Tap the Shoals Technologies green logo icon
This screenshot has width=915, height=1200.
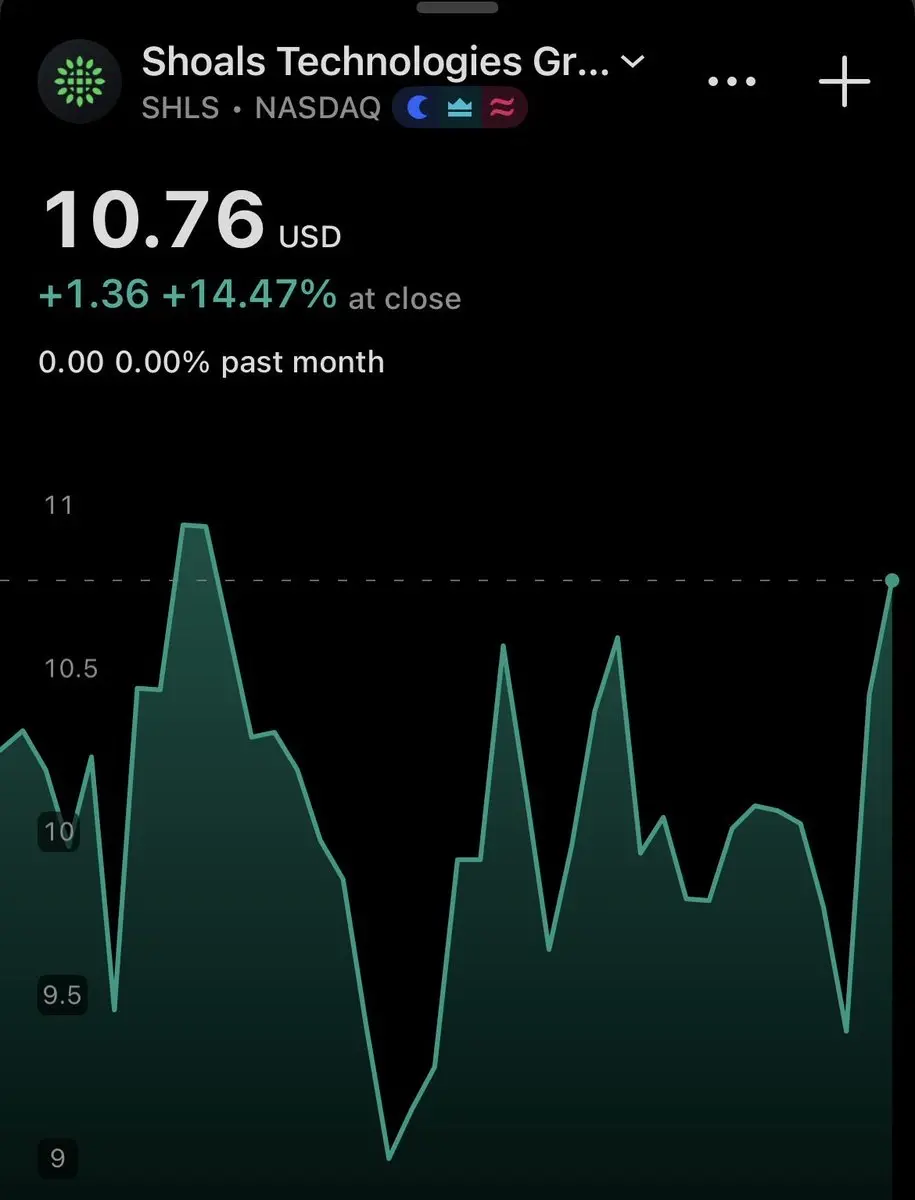(79, 81)
